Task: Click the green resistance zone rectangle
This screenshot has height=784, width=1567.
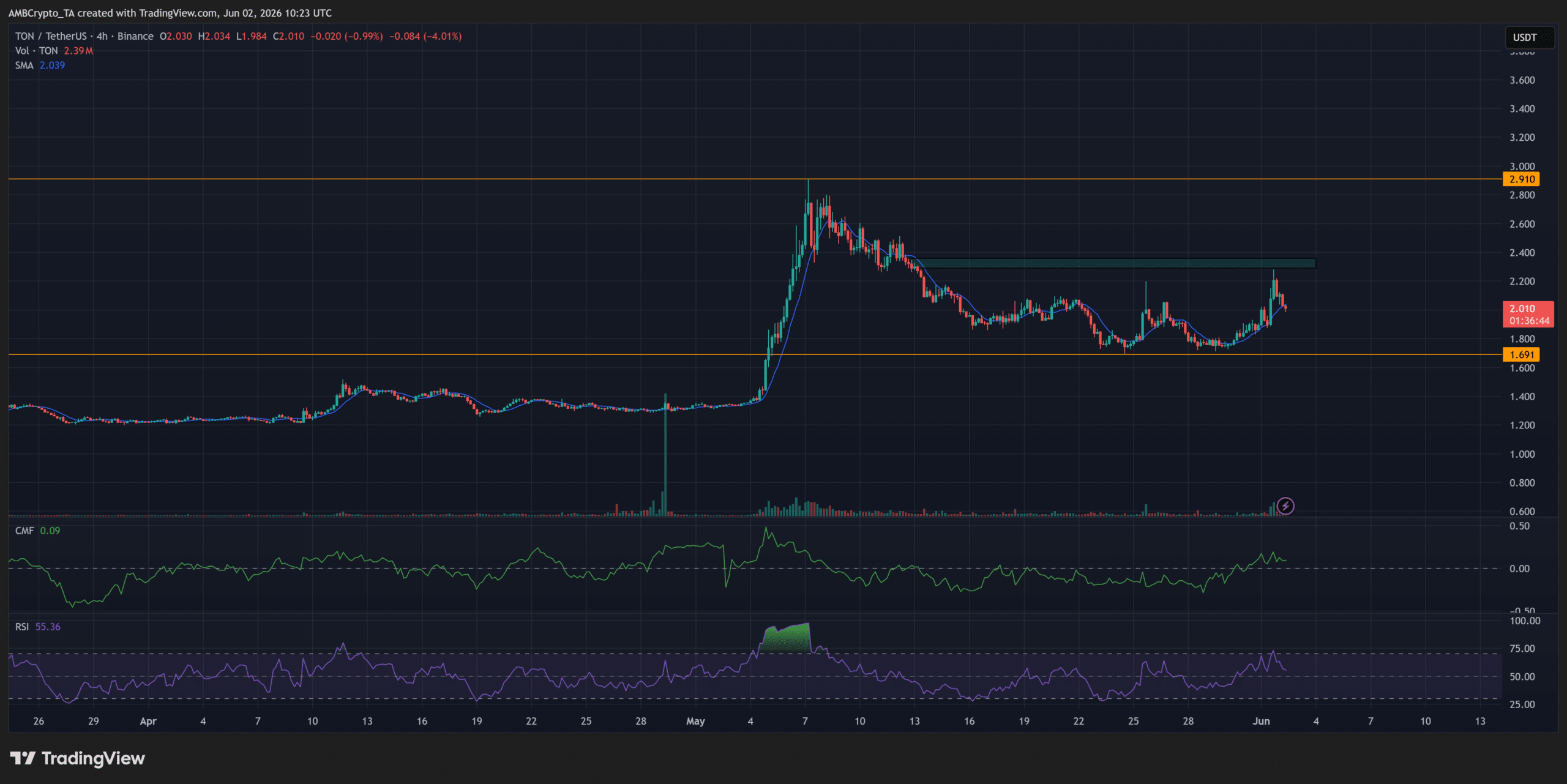Action: pos(1116,263)
